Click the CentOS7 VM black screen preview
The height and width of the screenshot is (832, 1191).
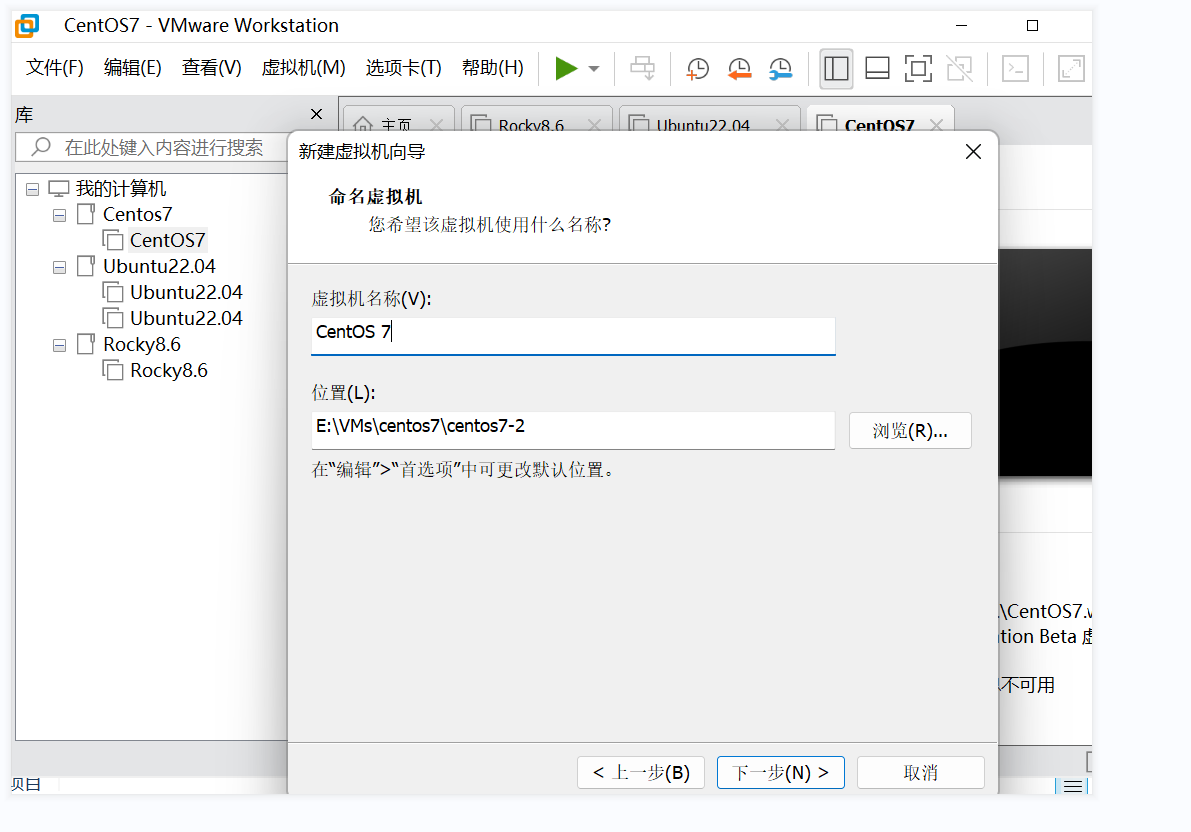[1045, 363]
